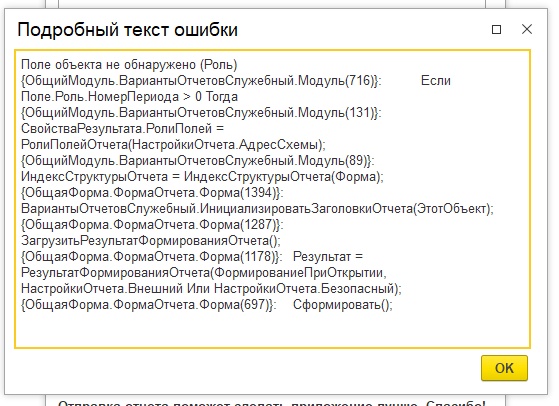Click the line РезультатФормированияОтчета(ФормированиеПриОткрытии,
The image size is (559, 406).
coord(204,273)
